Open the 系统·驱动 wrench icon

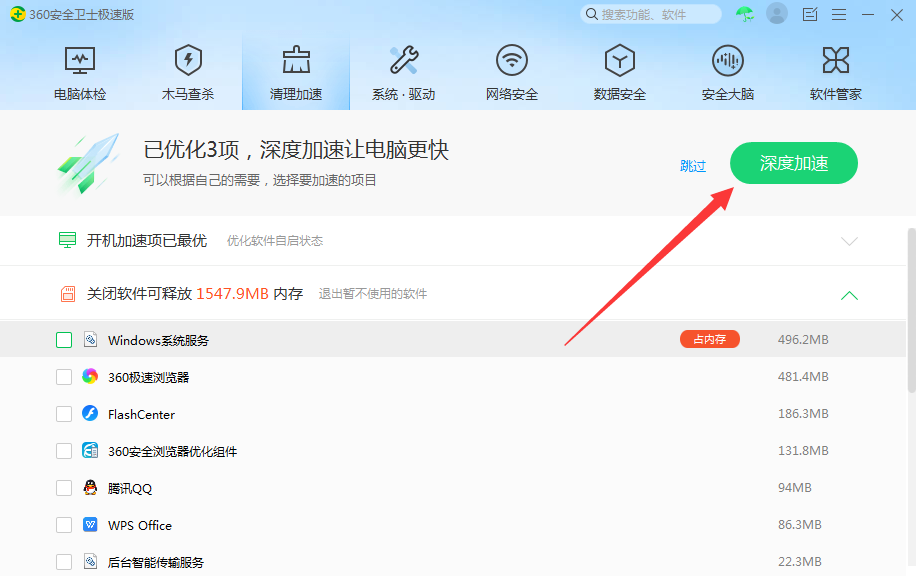[404, 60]
